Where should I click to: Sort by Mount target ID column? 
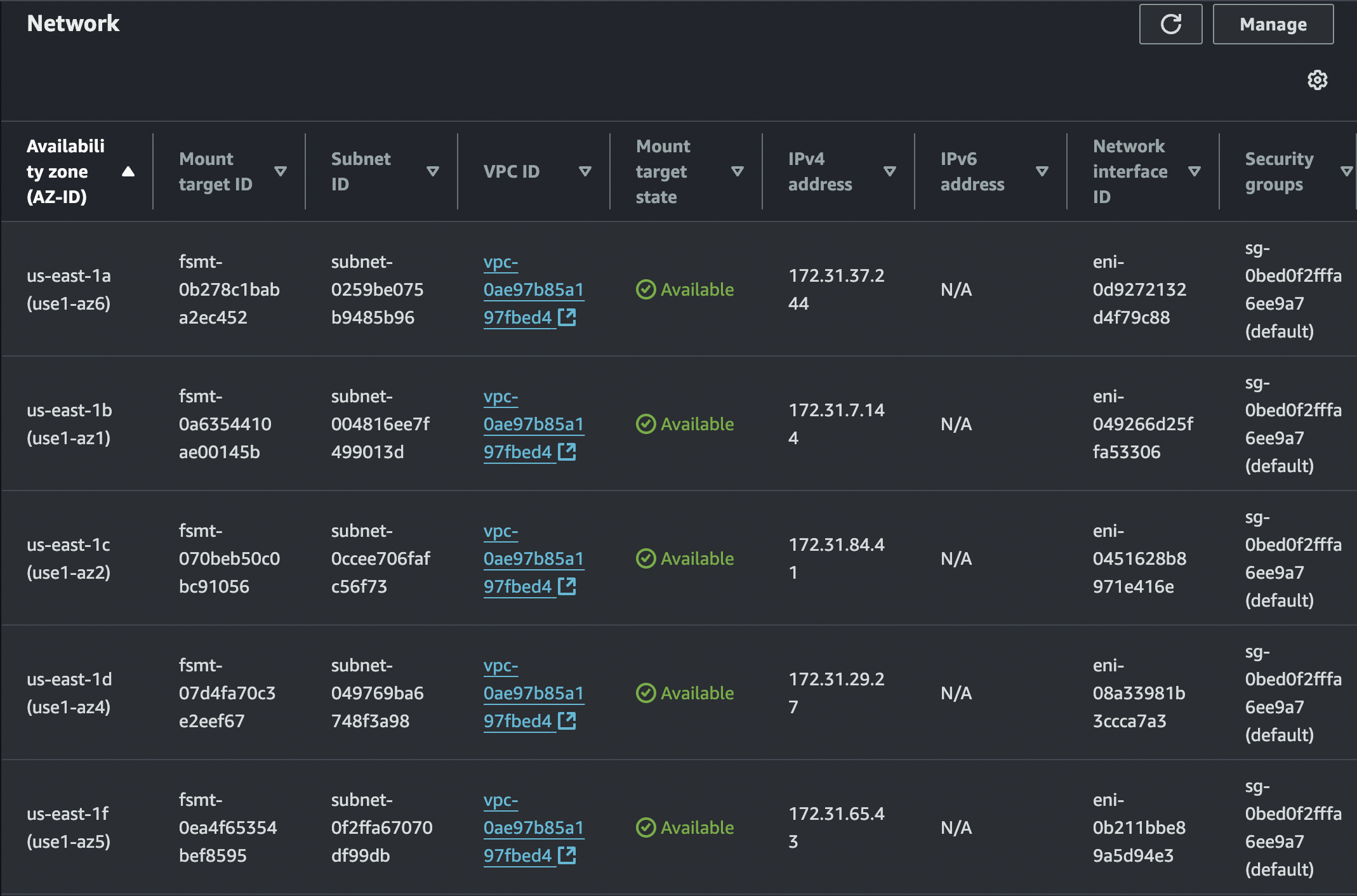280,171
